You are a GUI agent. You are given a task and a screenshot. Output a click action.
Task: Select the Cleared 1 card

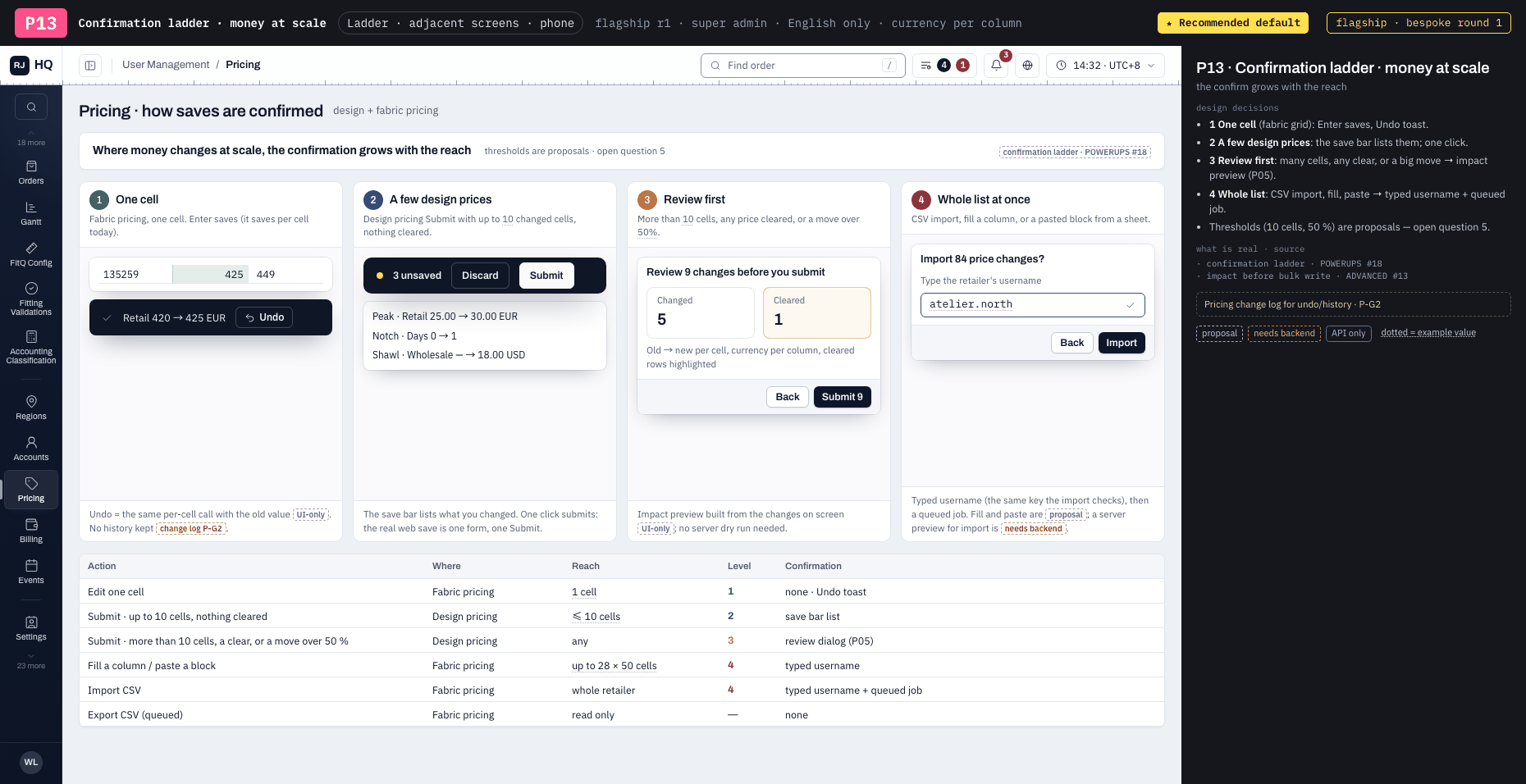pyautogui.click(x=816, y=312)
